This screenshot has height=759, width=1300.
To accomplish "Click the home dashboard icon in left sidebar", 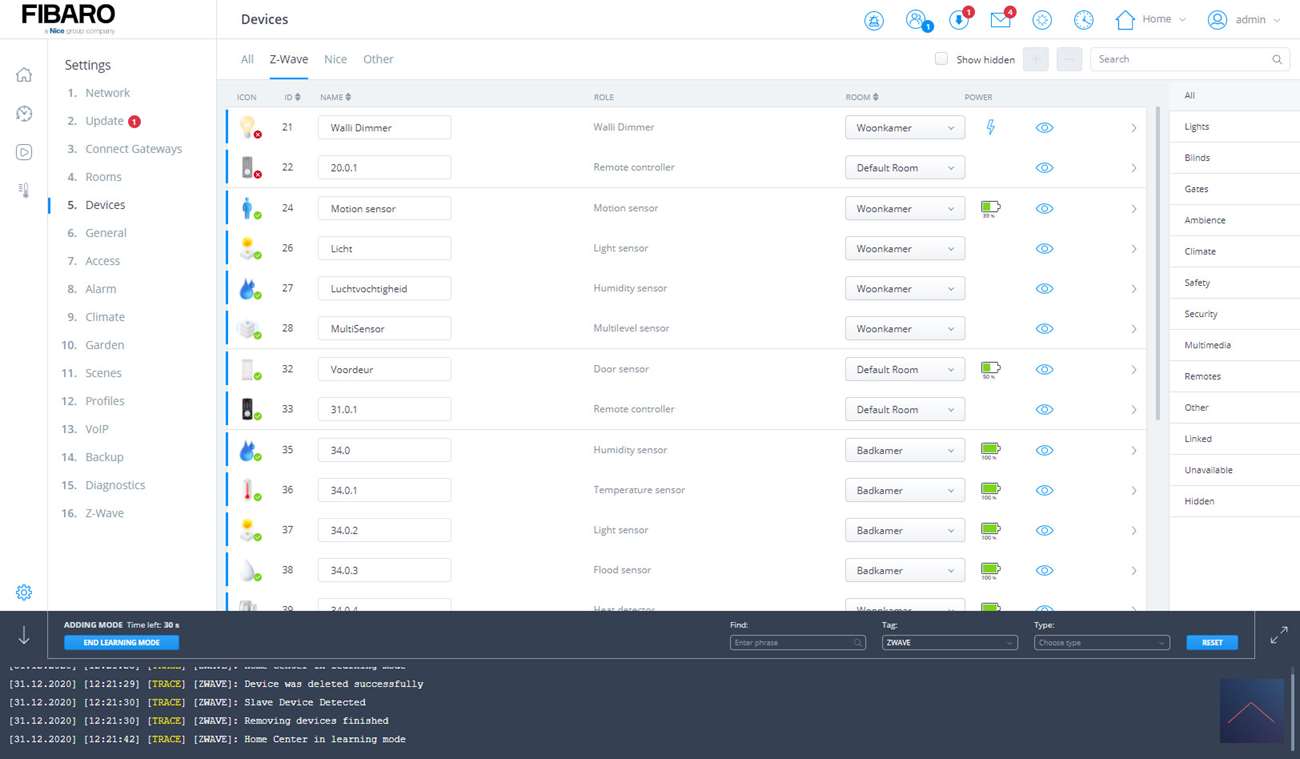I will point(24,75).
